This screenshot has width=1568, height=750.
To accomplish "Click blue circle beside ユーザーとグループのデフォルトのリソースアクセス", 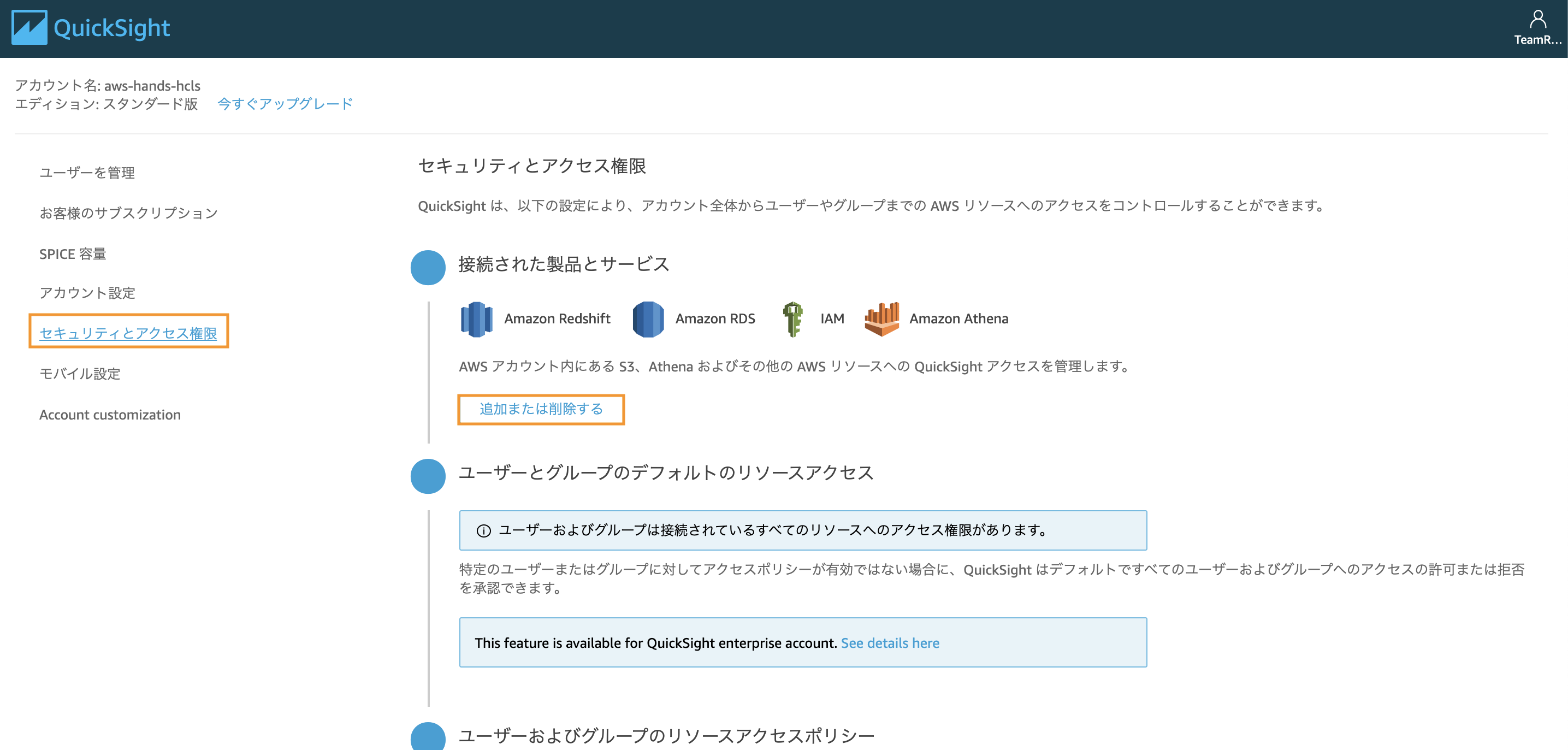I will [x=428, y=476].
